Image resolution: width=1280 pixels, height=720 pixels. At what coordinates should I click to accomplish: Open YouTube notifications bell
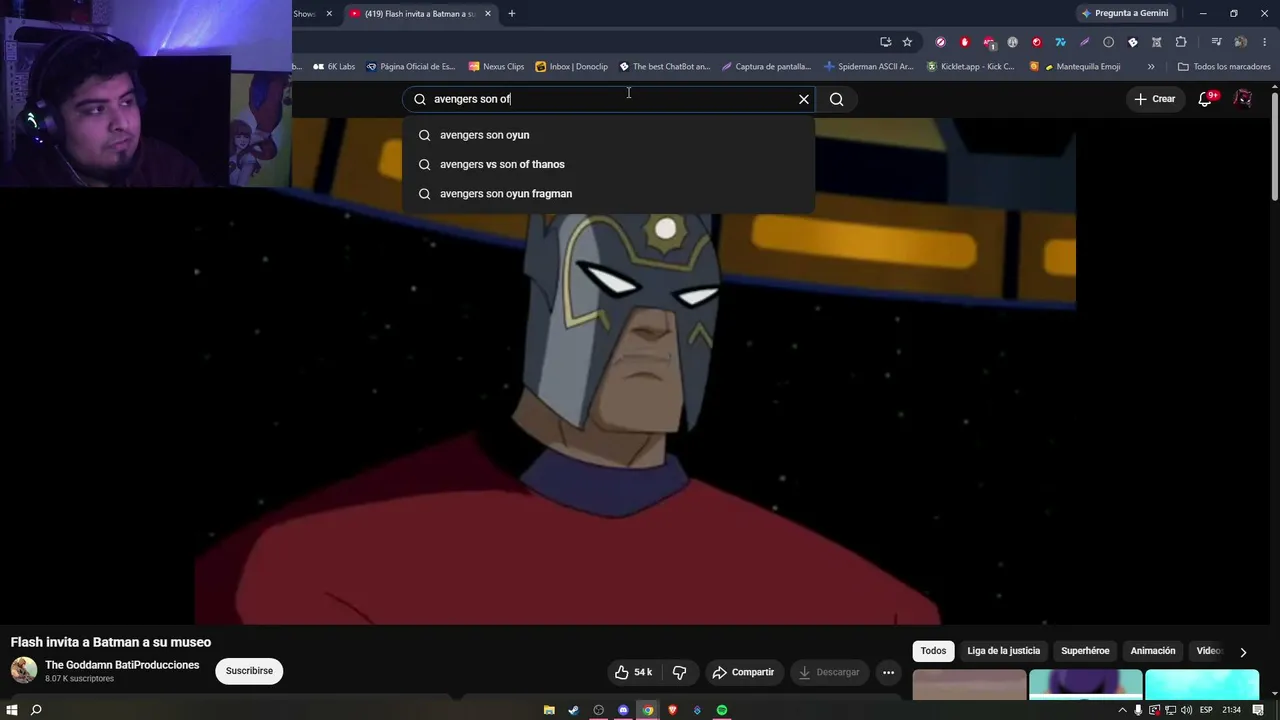click(x=1205, y=99)
